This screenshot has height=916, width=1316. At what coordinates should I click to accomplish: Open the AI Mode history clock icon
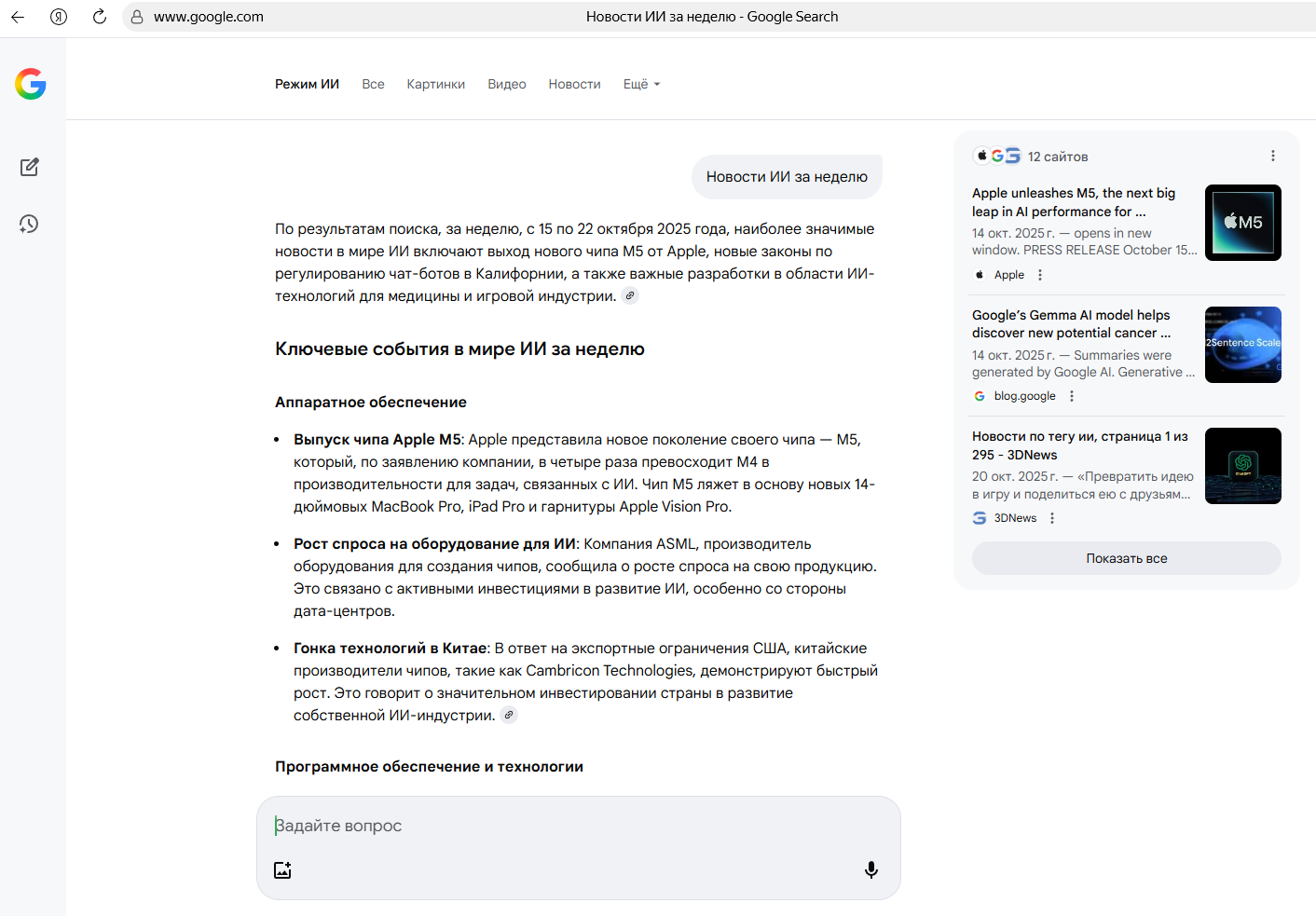[x=29, y=224]
